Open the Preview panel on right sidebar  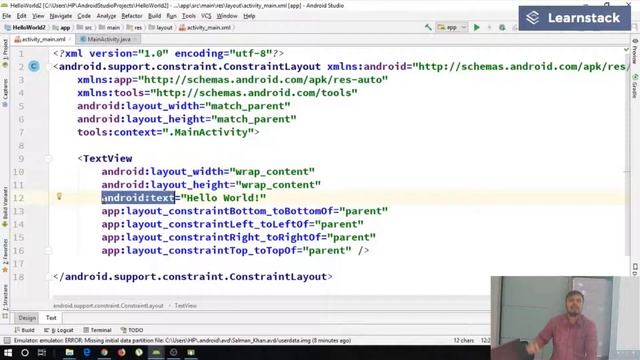tap(635, 51)
